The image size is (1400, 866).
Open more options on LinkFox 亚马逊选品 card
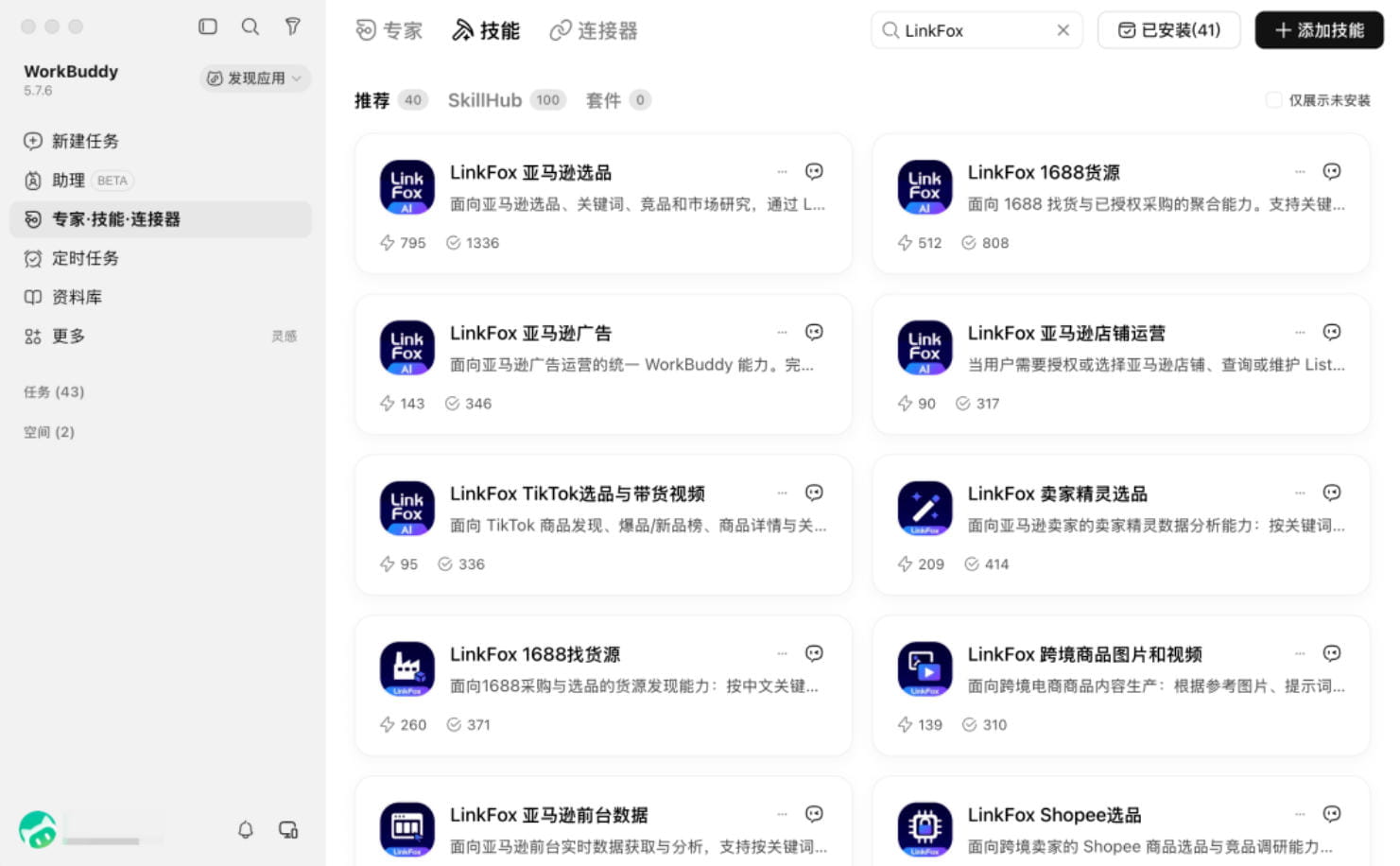coord(782,171)
